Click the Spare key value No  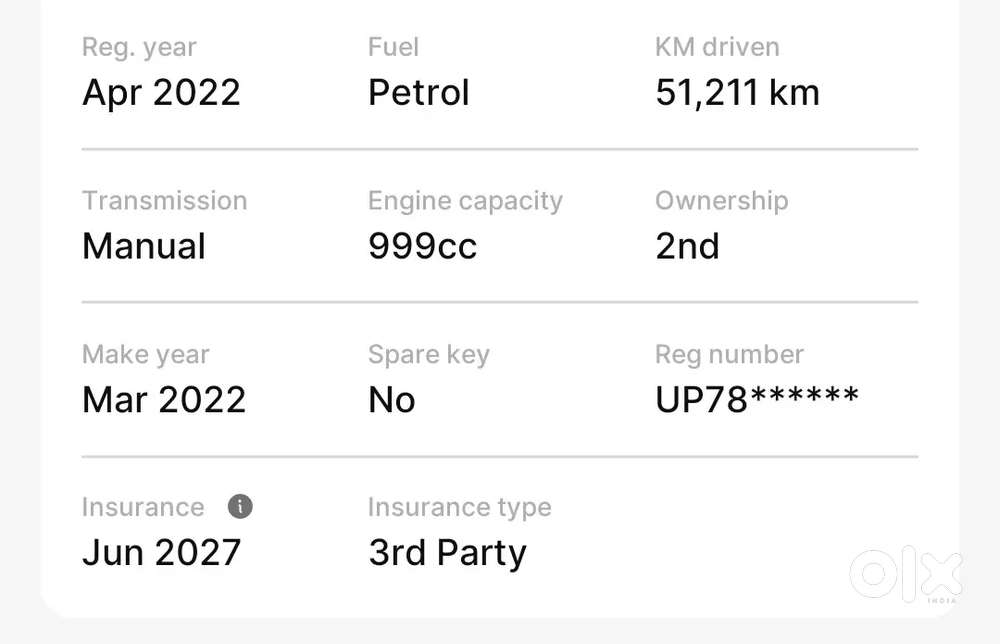[392, 400]
